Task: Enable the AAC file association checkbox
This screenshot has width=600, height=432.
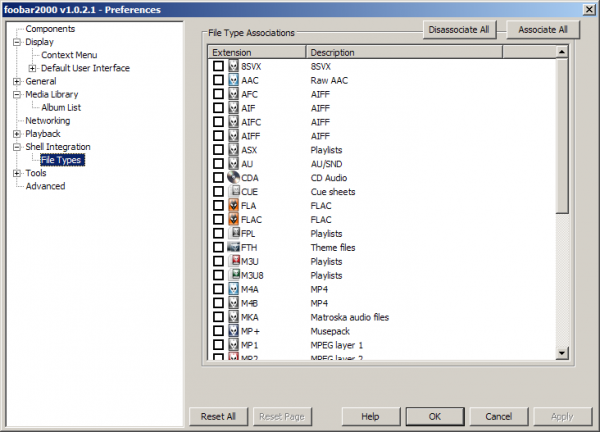Action: coord(218,80)
